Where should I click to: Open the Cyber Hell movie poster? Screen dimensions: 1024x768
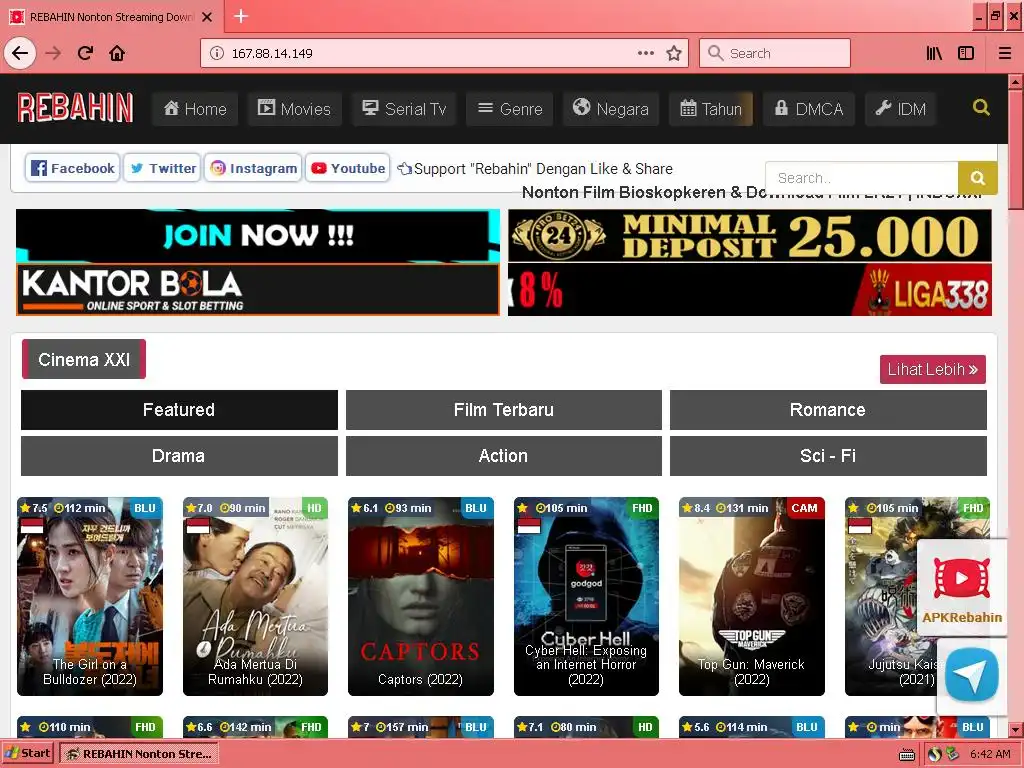(586, 596)
